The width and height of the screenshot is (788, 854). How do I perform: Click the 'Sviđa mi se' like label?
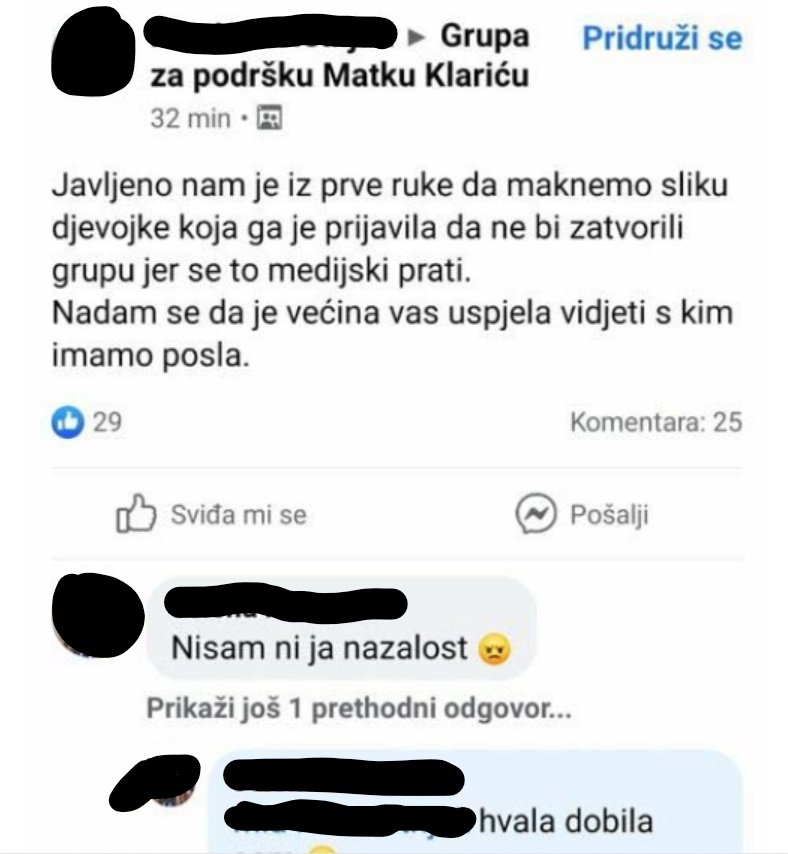click(x=239, y=515)
